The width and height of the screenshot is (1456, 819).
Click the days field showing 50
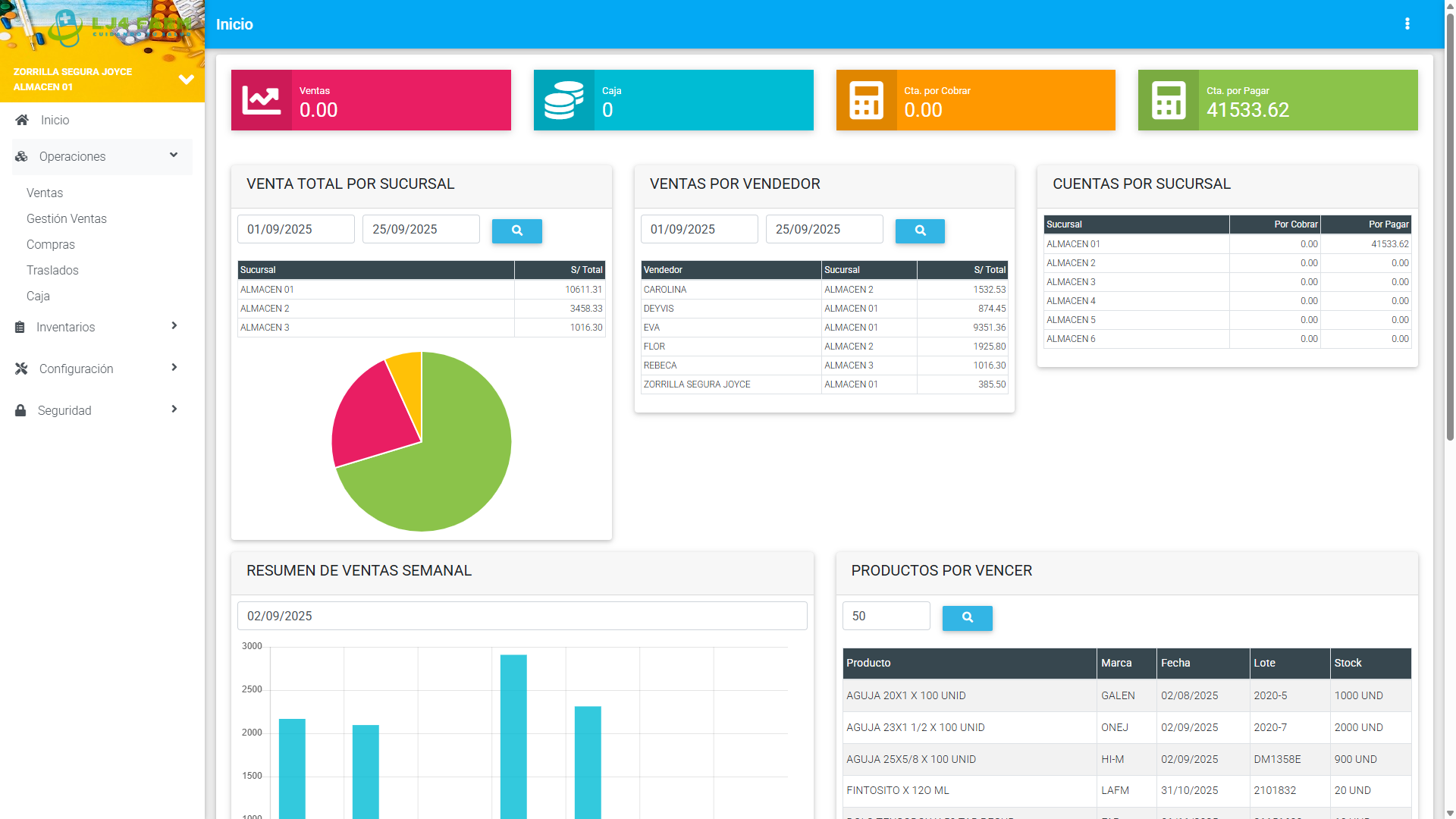click(886, 616)
